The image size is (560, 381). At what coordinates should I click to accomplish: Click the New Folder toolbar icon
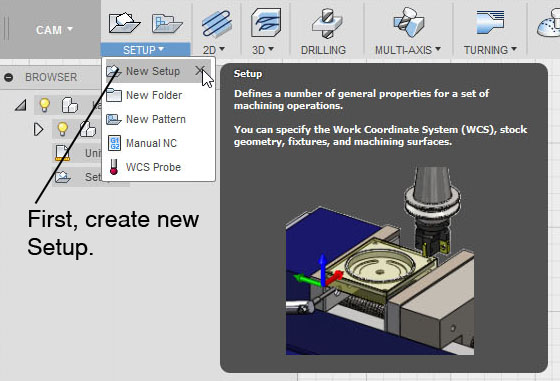pos(167,23)
